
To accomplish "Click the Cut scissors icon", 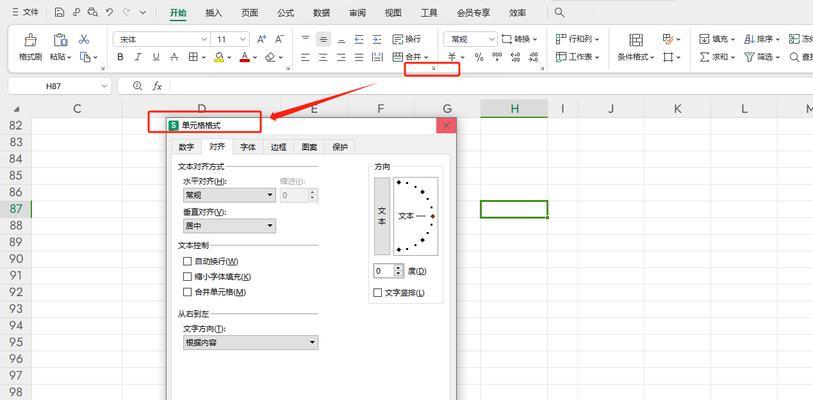I will (84, 39).
